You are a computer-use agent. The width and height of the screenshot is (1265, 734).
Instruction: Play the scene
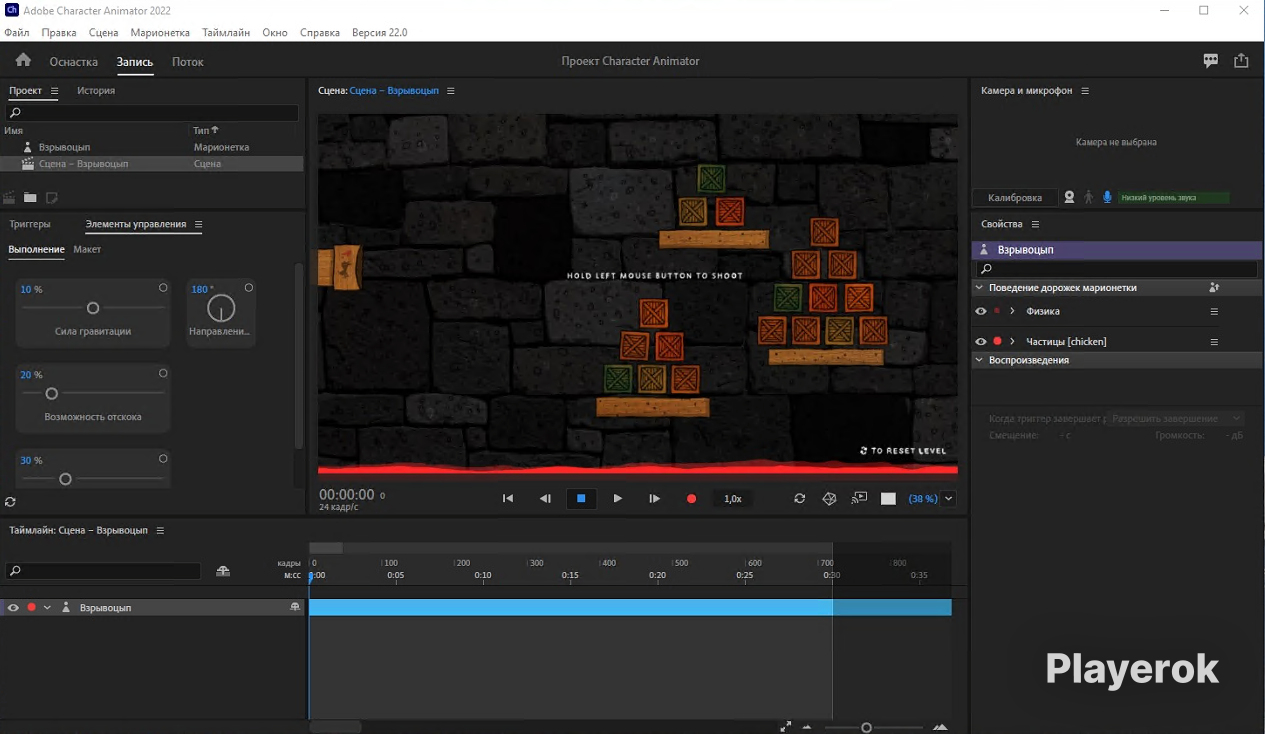point(618,498)
